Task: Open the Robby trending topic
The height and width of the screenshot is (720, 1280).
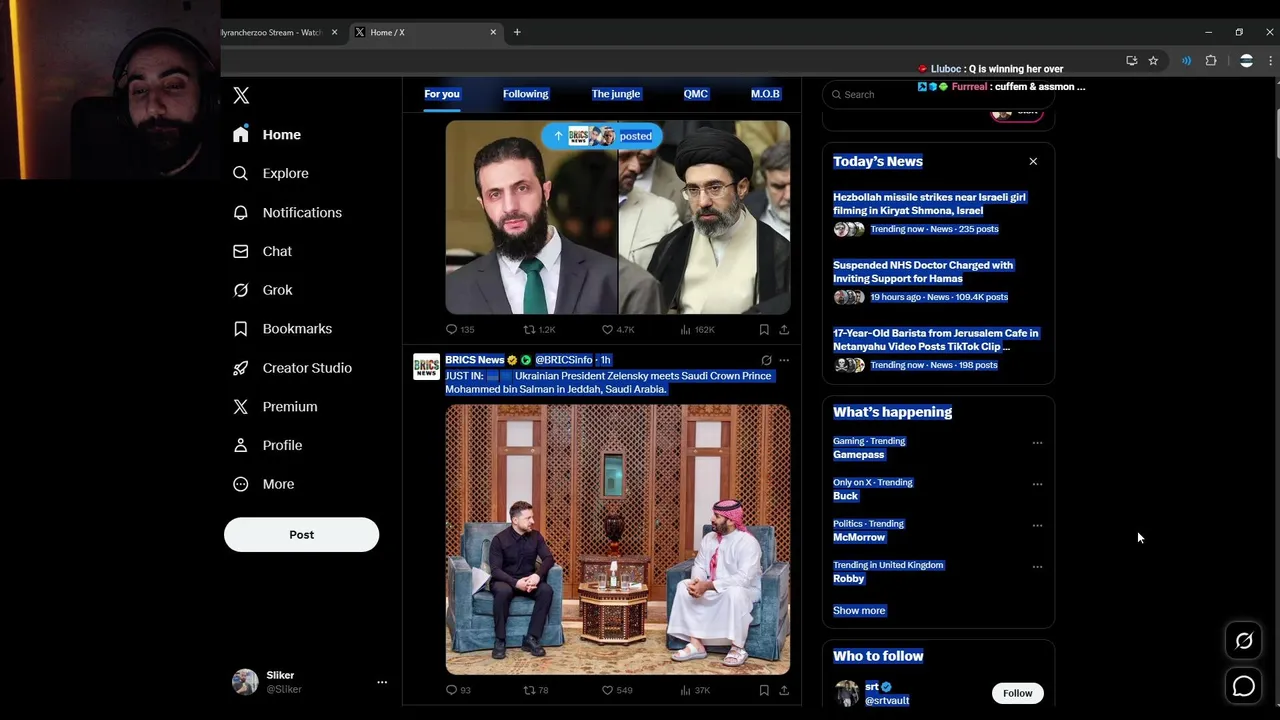Action: (848, 578)
